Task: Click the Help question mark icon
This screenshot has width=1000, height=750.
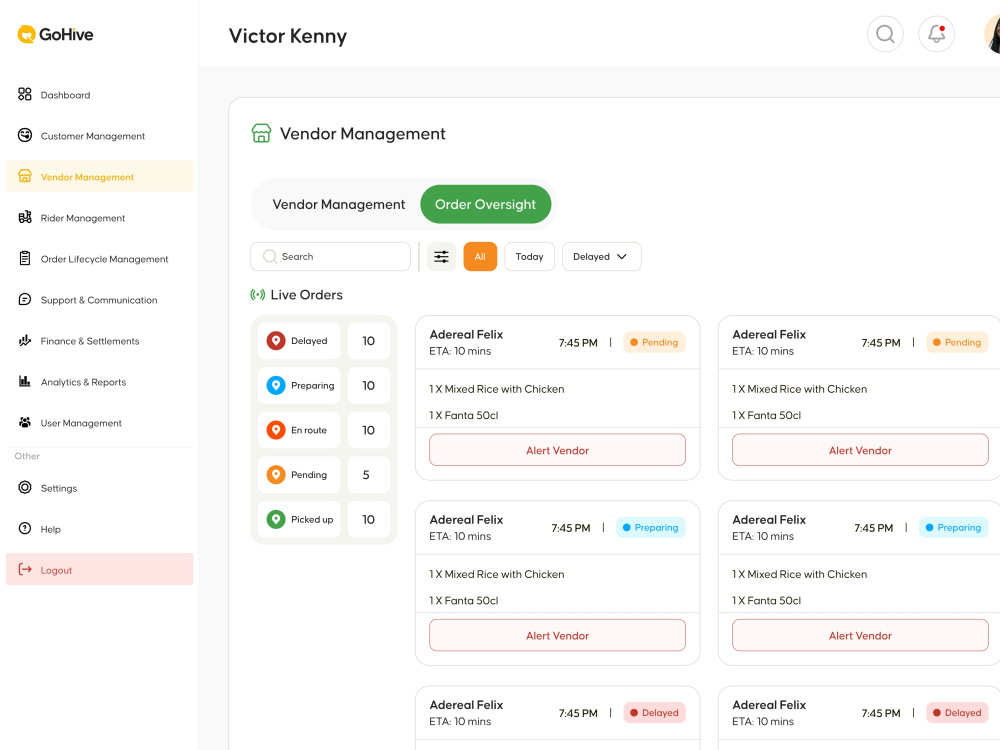Action: pyautogui.click(x=25, y=528)
